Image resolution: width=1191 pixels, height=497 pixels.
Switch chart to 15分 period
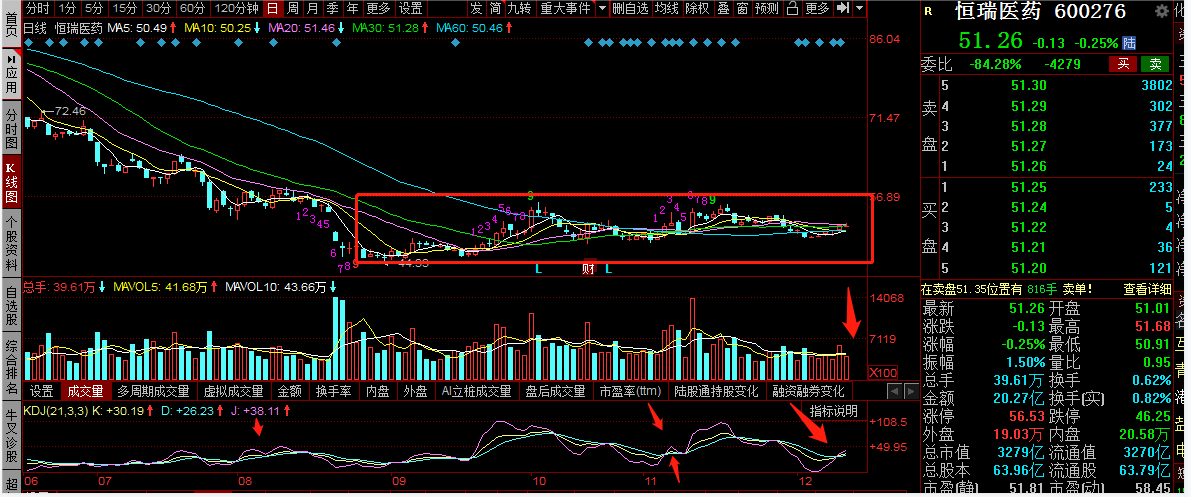125,8
